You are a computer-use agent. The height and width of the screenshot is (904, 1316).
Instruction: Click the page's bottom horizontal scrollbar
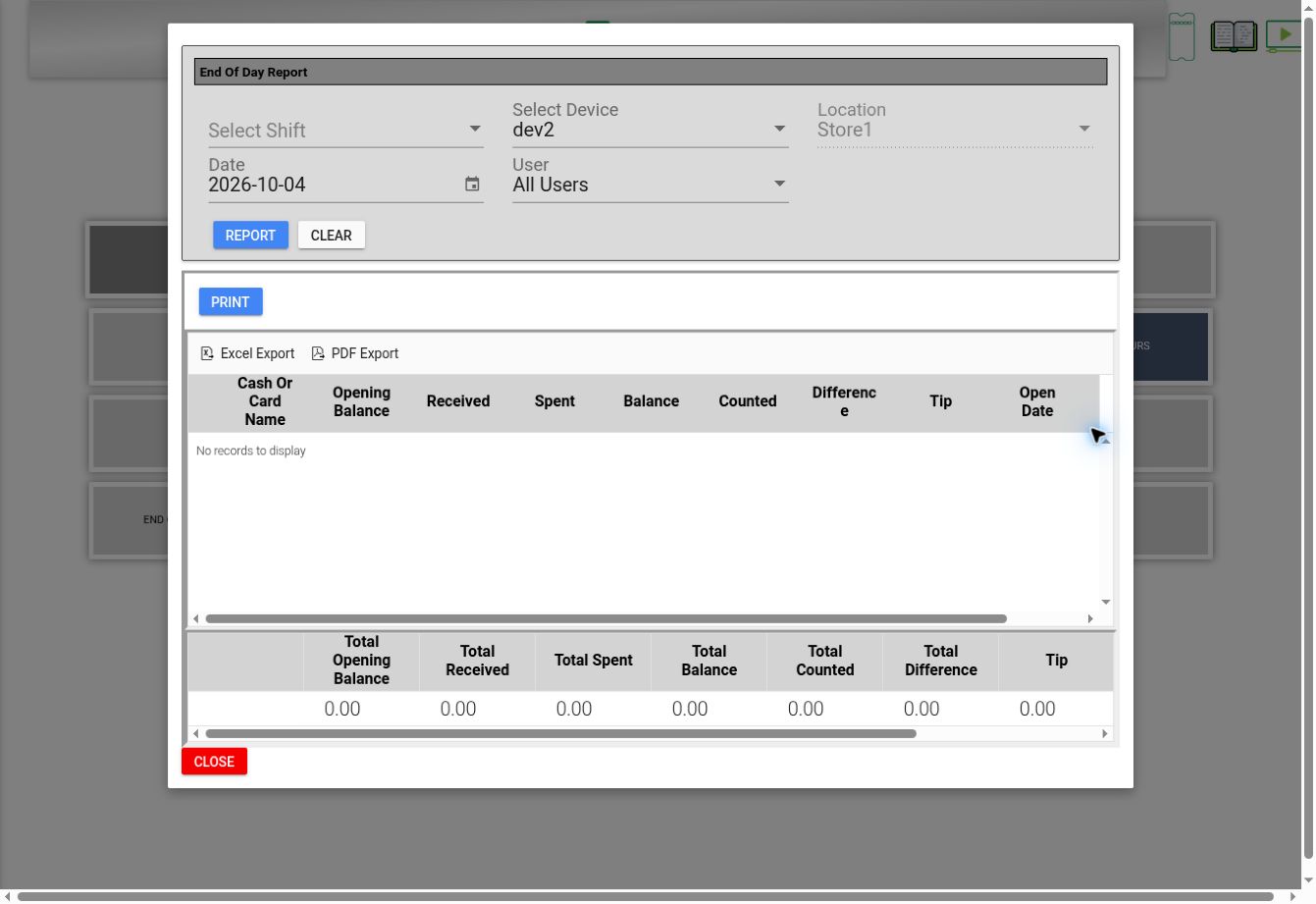point(645,896)
